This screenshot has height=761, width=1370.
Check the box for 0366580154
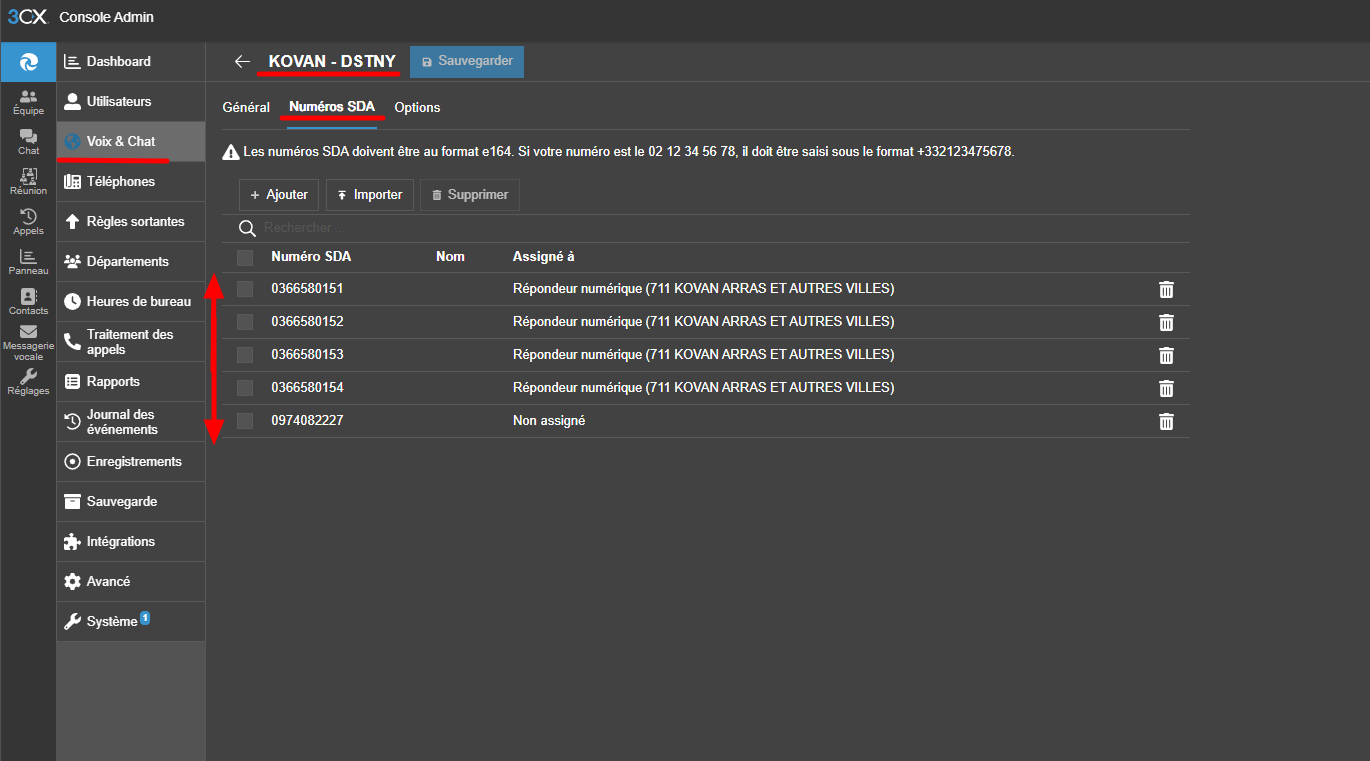(x=245, y=388)
